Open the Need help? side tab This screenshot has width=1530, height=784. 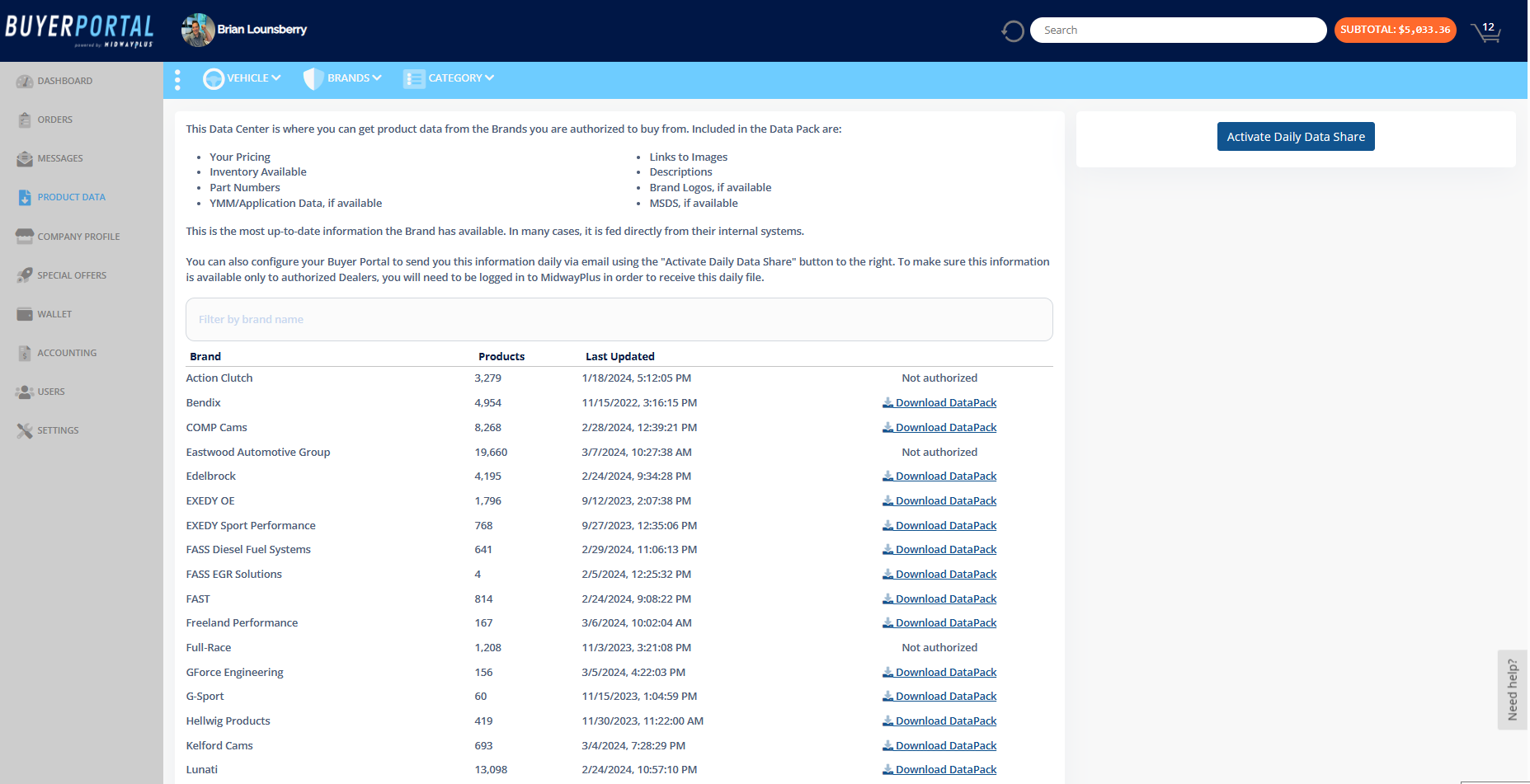coord(1512,690)
